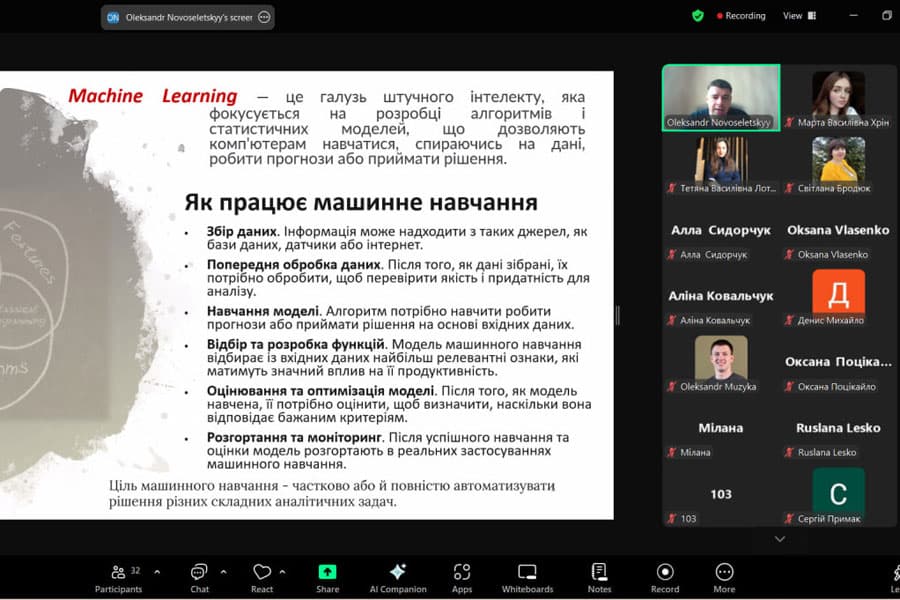
Task: Click the Record control
Action: [x=664, y=576]
